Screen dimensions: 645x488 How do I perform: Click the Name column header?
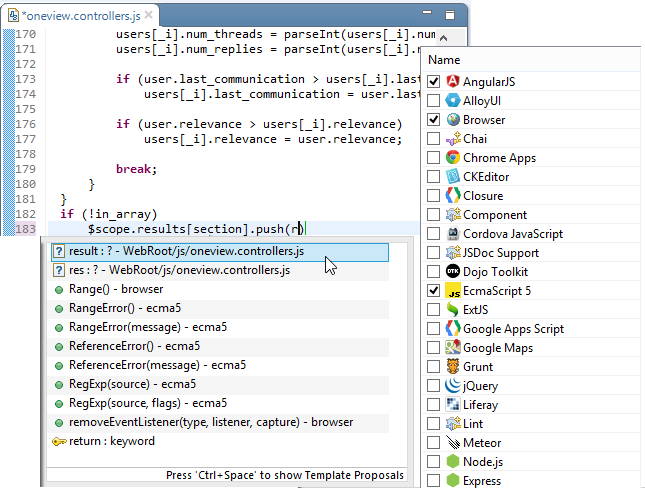click(444, 60)
